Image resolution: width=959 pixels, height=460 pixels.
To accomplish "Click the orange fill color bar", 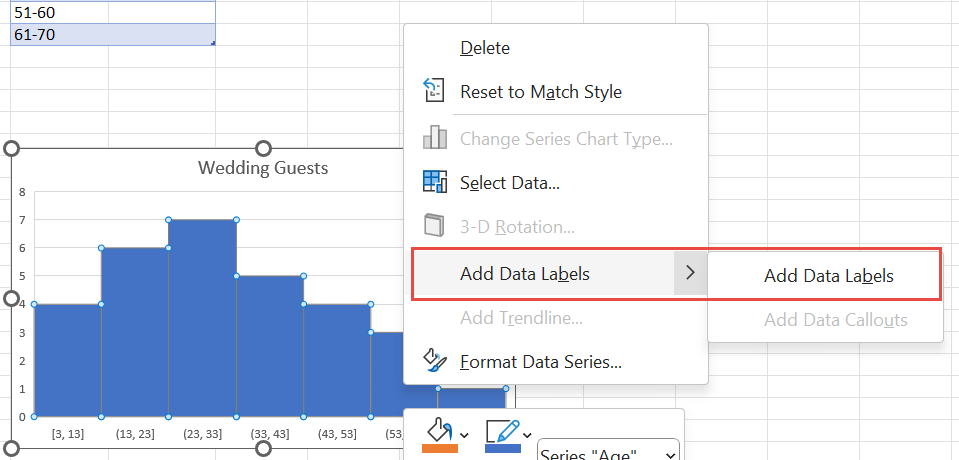I will point(440,448).
